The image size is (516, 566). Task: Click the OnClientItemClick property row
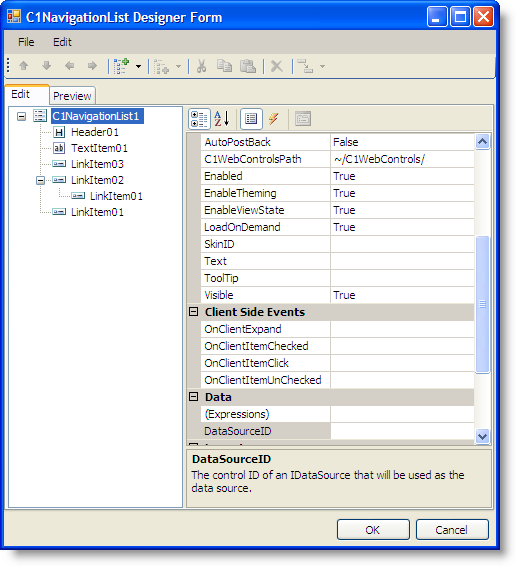tap(337, 363)
